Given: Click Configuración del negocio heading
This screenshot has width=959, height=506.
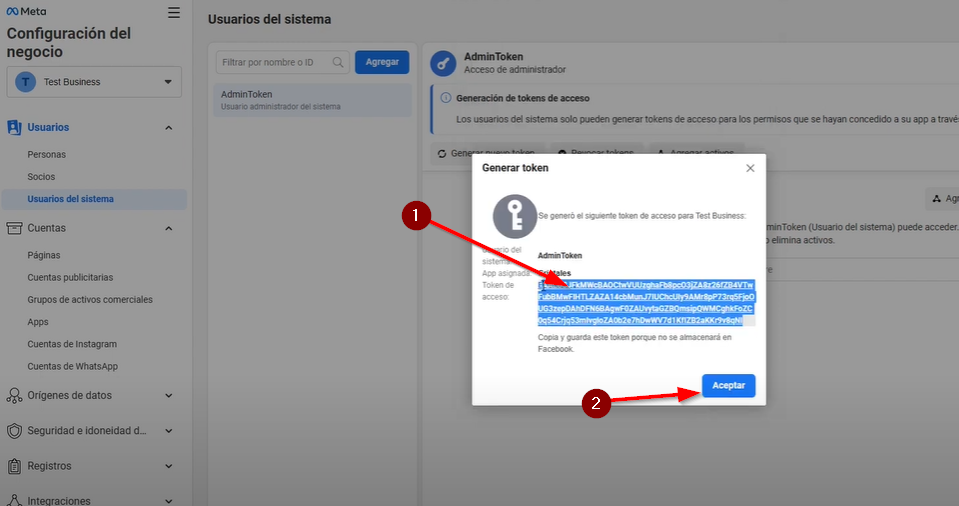Looking at the screenshot, I should (68, 43).
